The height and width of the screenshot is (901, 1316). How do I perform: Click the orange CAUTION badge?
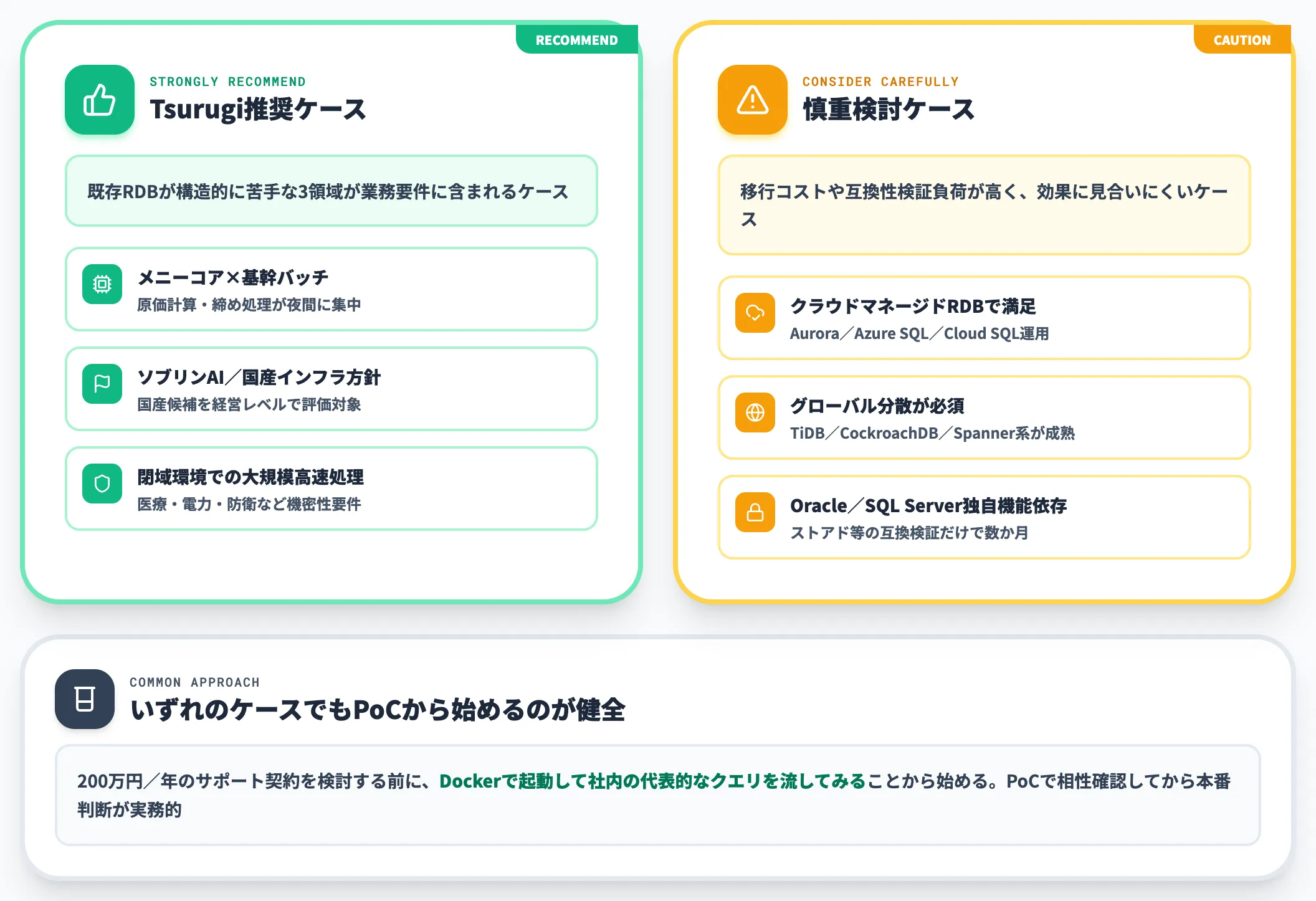coord(1242,40)
